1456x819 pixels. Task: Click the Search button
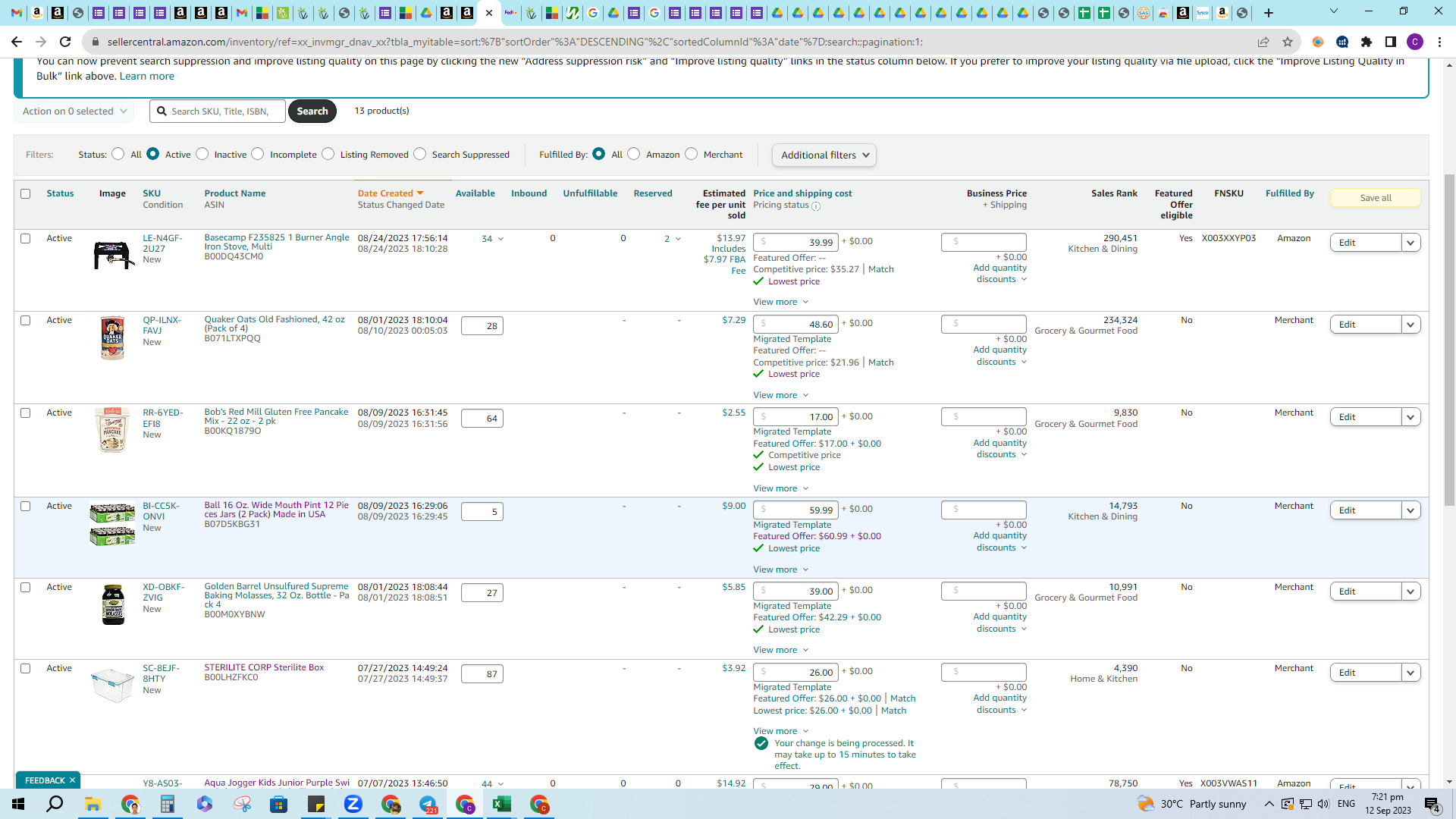pyautogui.click(x=312, y=111)
